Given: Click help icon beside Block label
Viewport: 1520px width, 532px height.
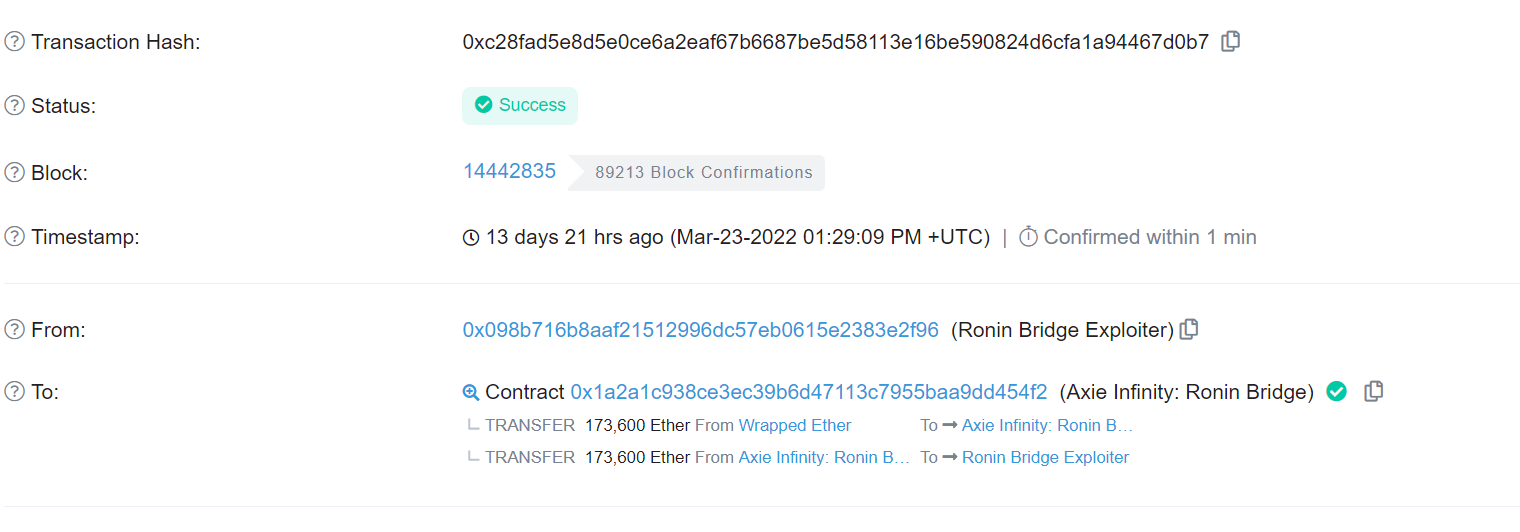Looking at the screenshot, I should point(14,173).
